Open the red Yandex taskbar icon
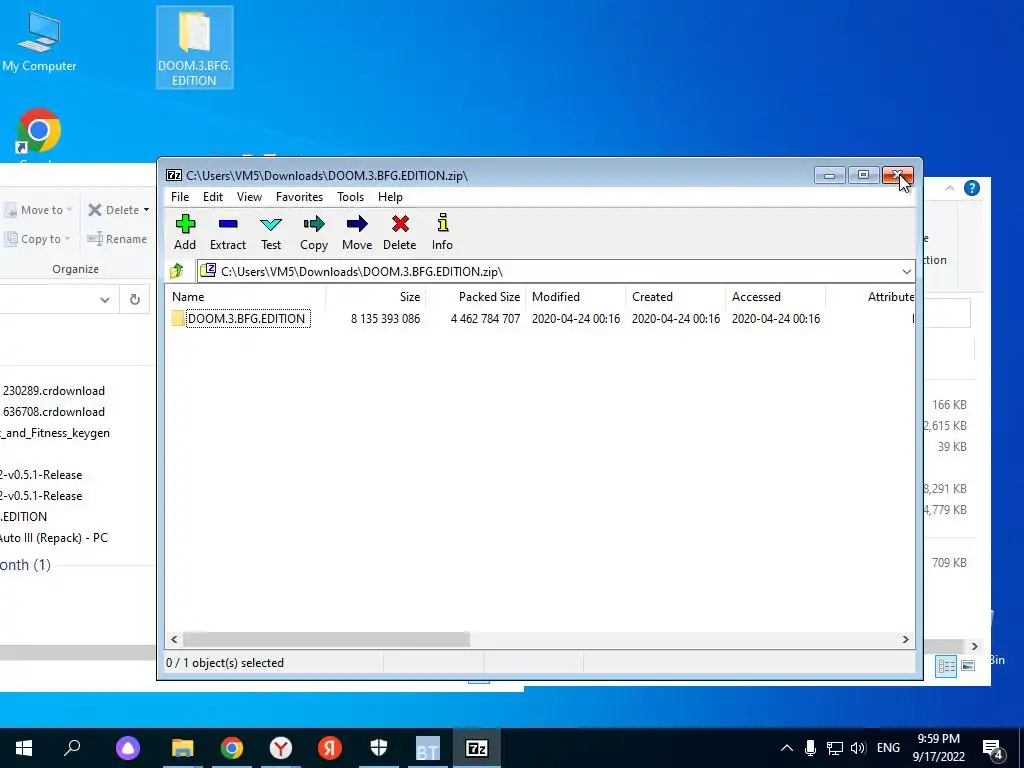 pyautogui.click(x=330, y=748)
